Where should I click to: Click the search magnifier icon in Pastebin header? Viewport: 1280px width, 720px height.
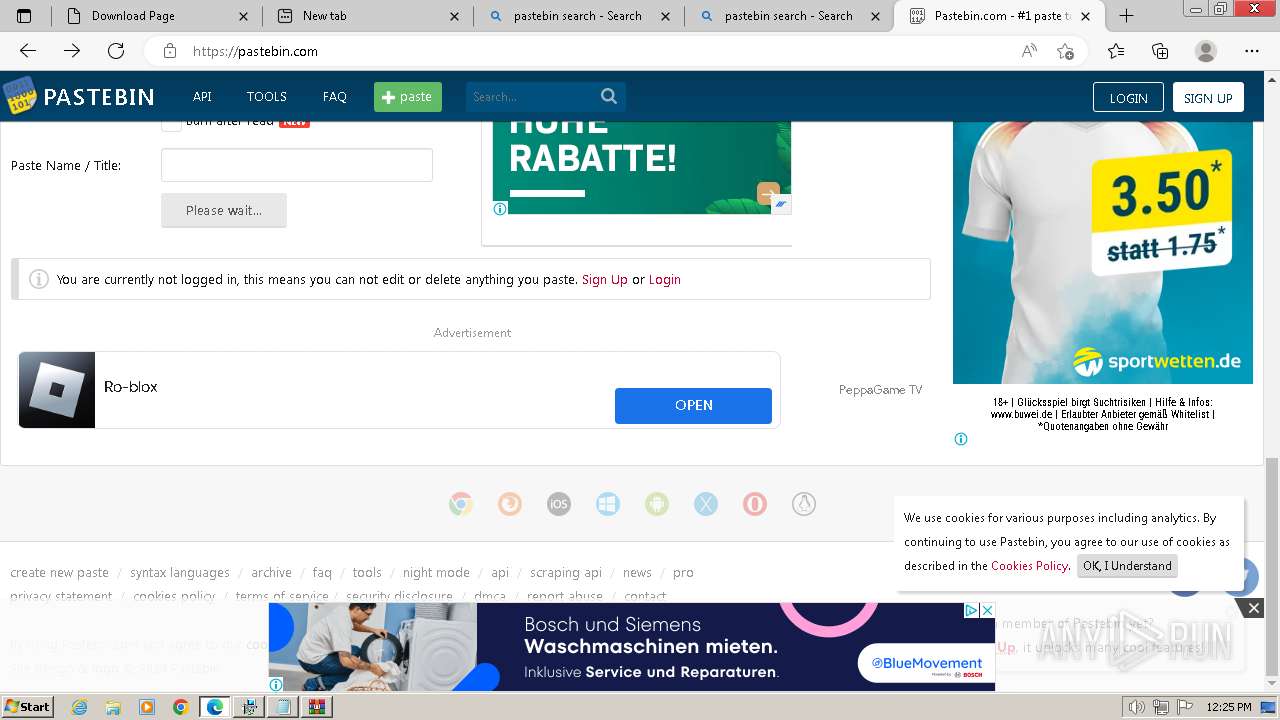point(609,96)
